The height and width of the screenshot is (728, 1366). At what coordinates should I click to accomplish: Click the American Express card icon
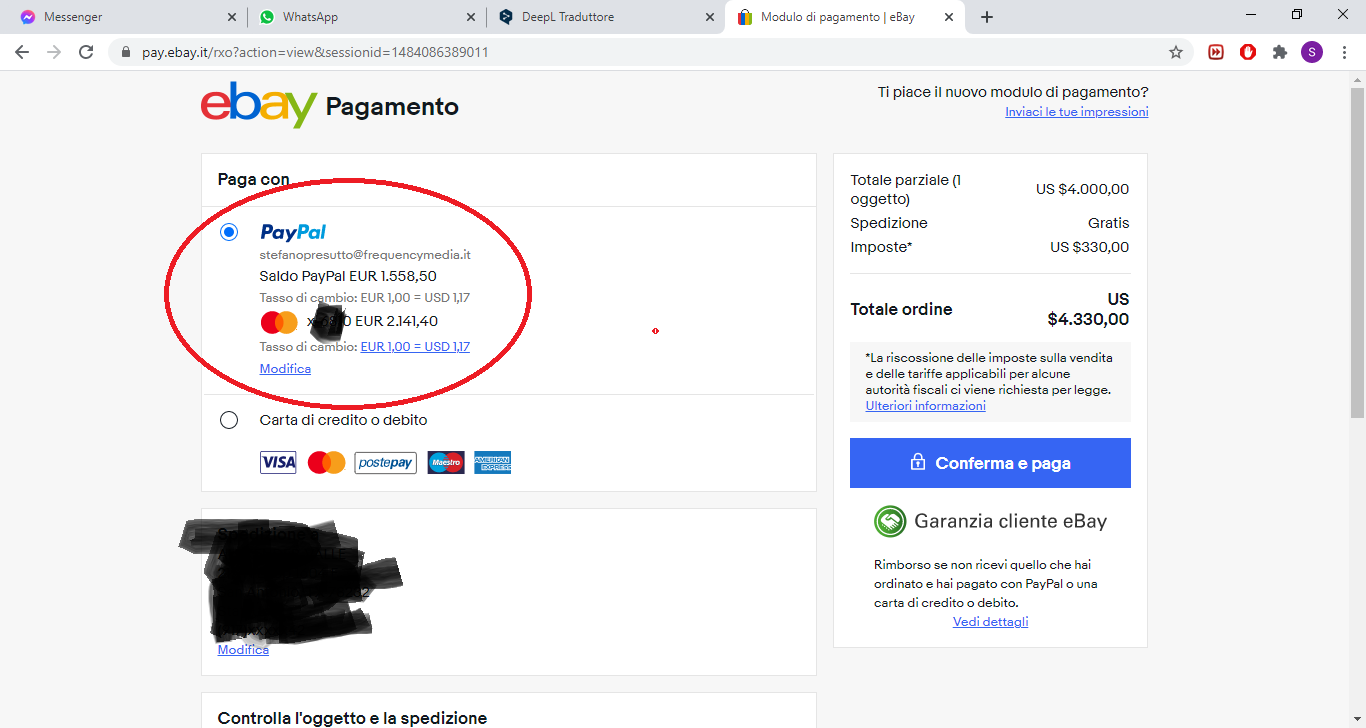pos(492,463)
